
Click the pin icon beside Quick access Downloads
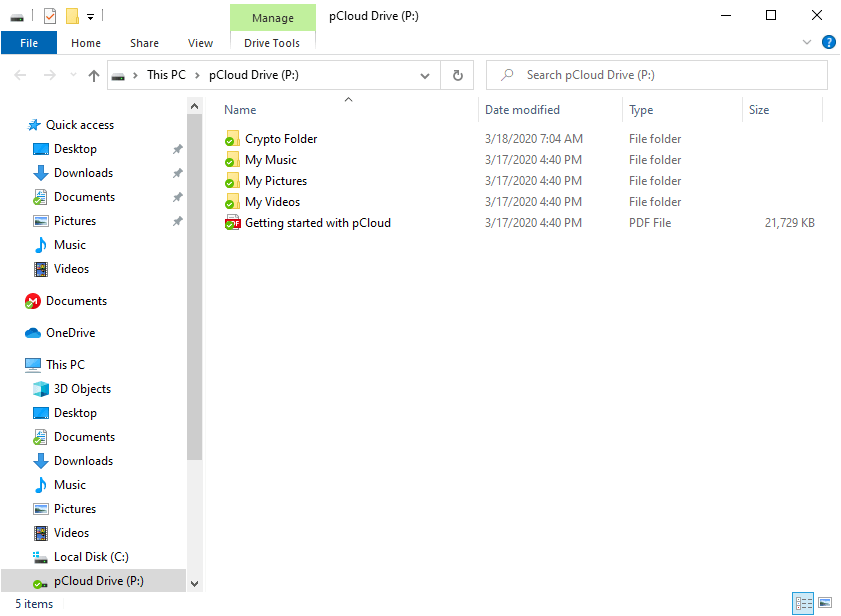tap(178, 173)
